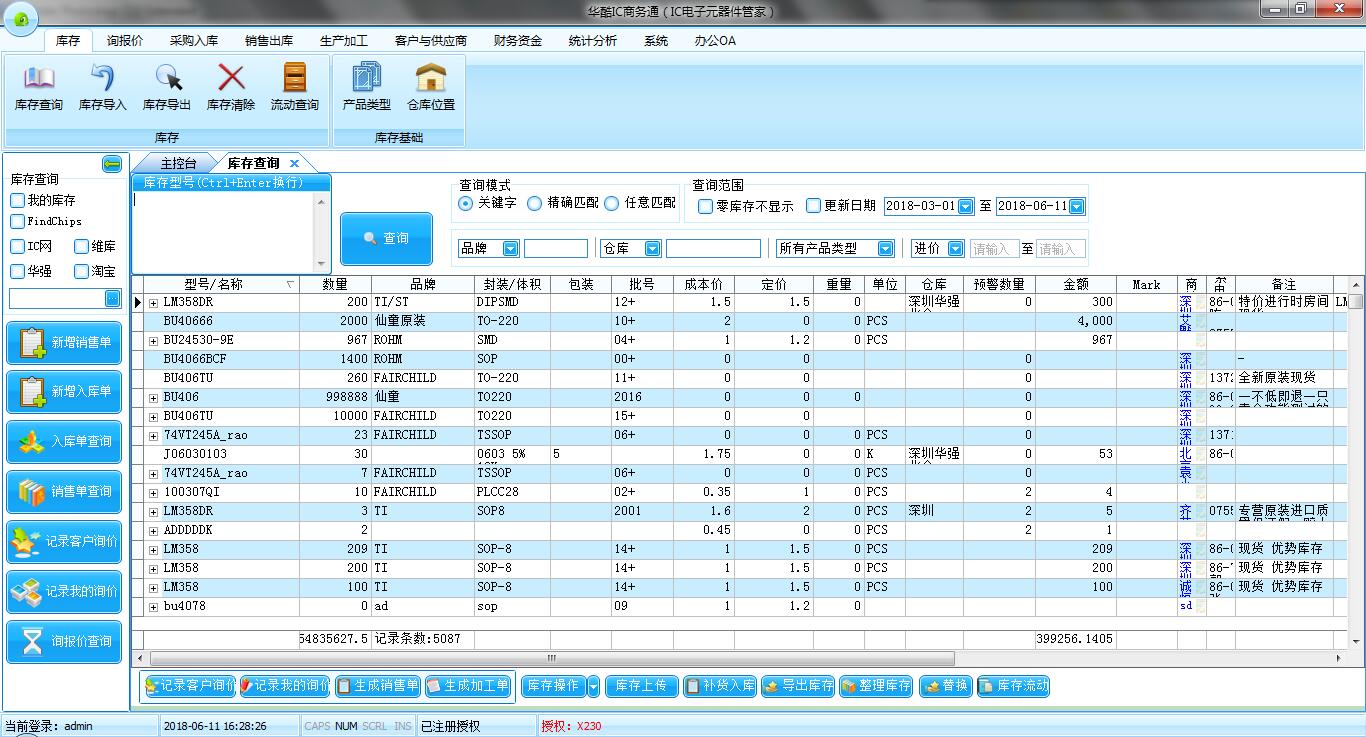Open the 2018-03-01 start date picker
Viewport: 1366px width, 737px height.
click(965, 206)
